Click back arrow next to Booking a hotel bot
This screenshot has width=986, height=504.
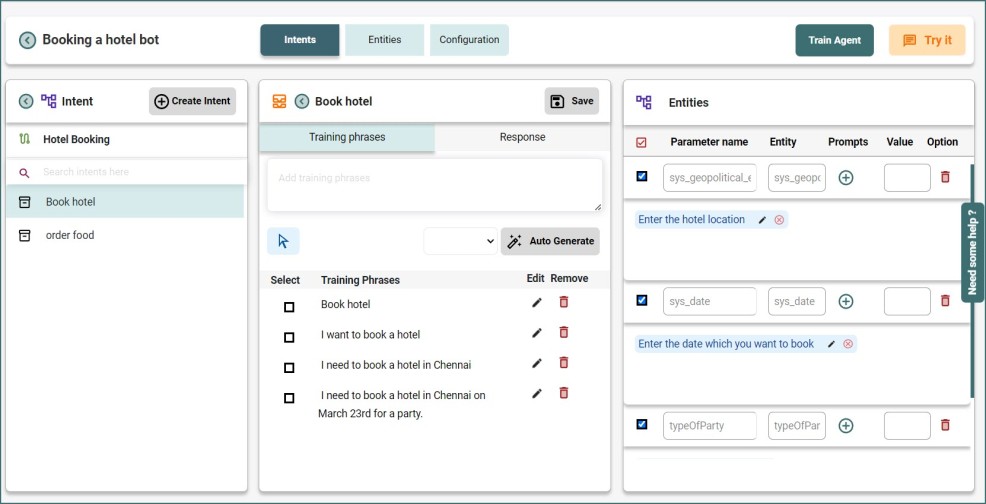pos(27,40)
